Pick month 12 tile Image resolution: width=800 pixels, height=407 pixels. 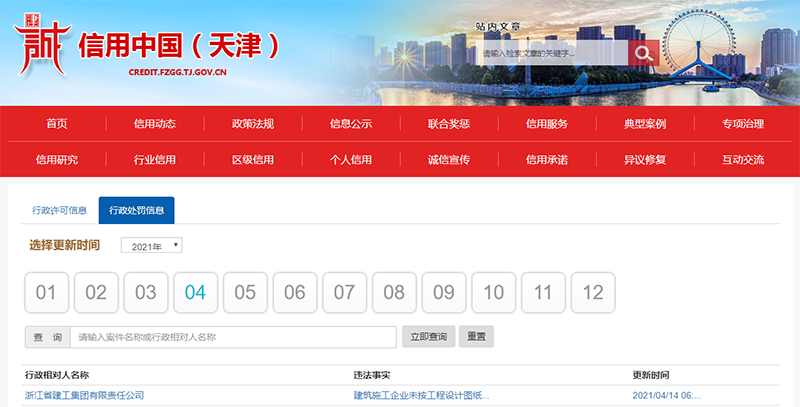[593, 293]
